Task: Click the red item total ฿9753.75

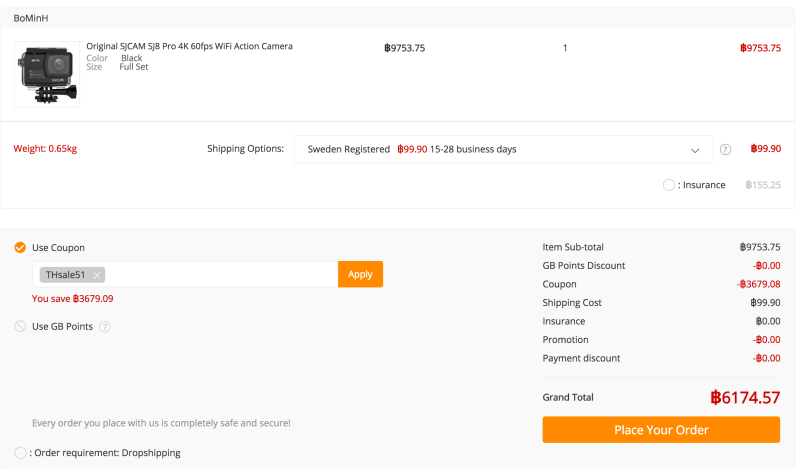Action: (760, 48)
